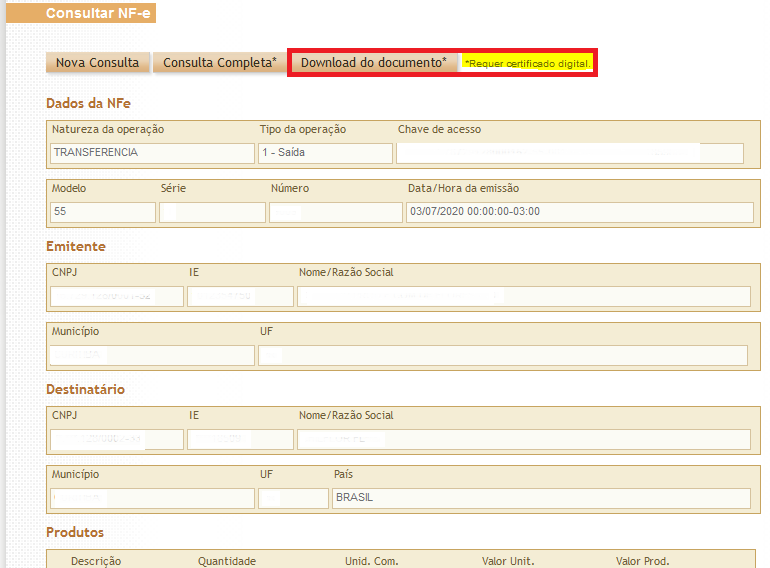Screen dimensions: 770x568
Task: Click Download do documento button
Action: coord(373,63)
